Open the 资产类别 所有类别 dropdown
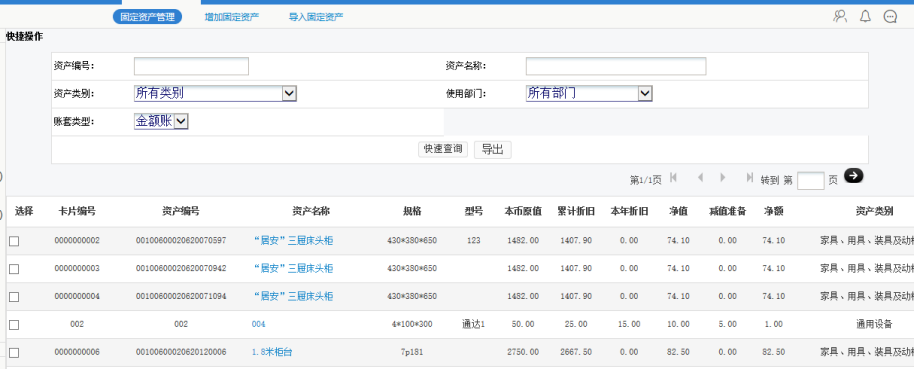Screen dimensions: 914x369 [215, 93]
